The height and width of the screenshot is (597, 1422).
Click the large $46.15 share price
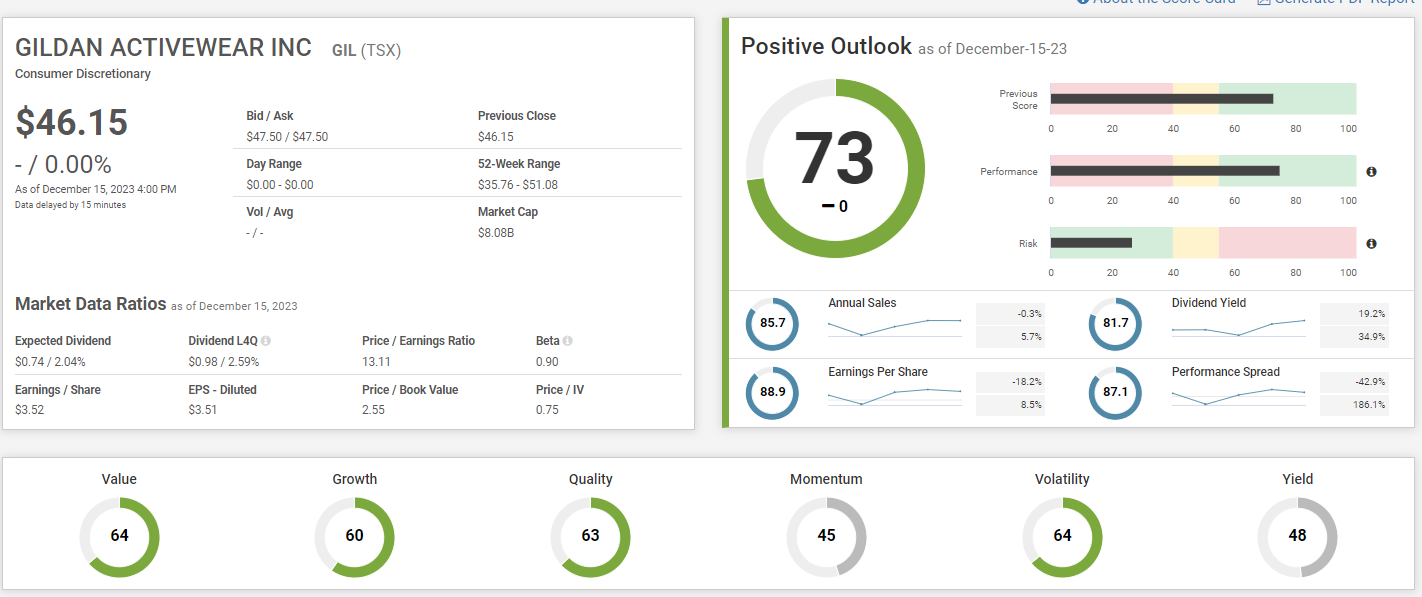[x=72, y=122]
